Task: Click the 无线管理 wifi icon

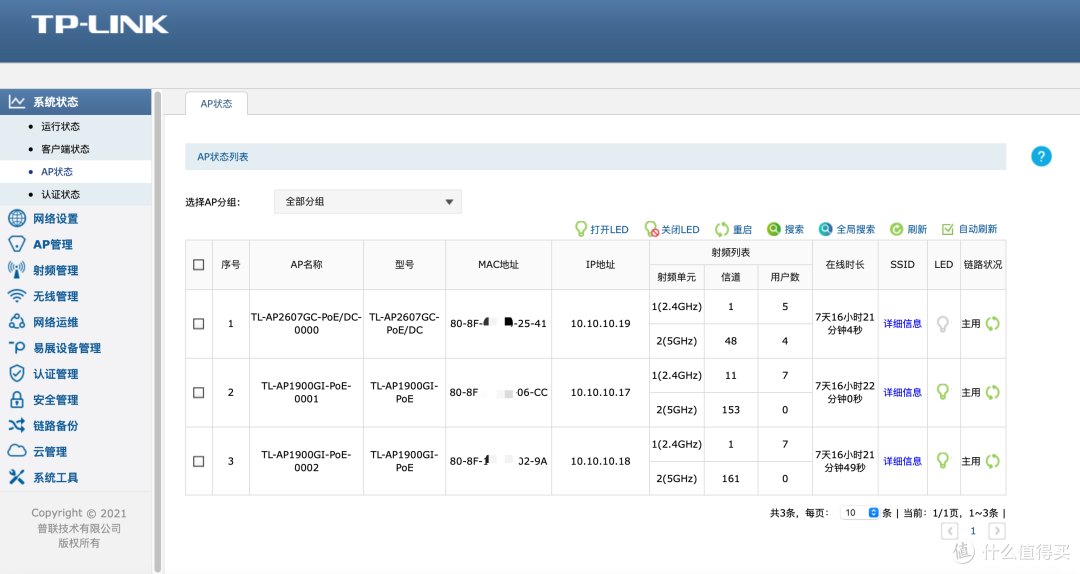Action: click(17, 296)
